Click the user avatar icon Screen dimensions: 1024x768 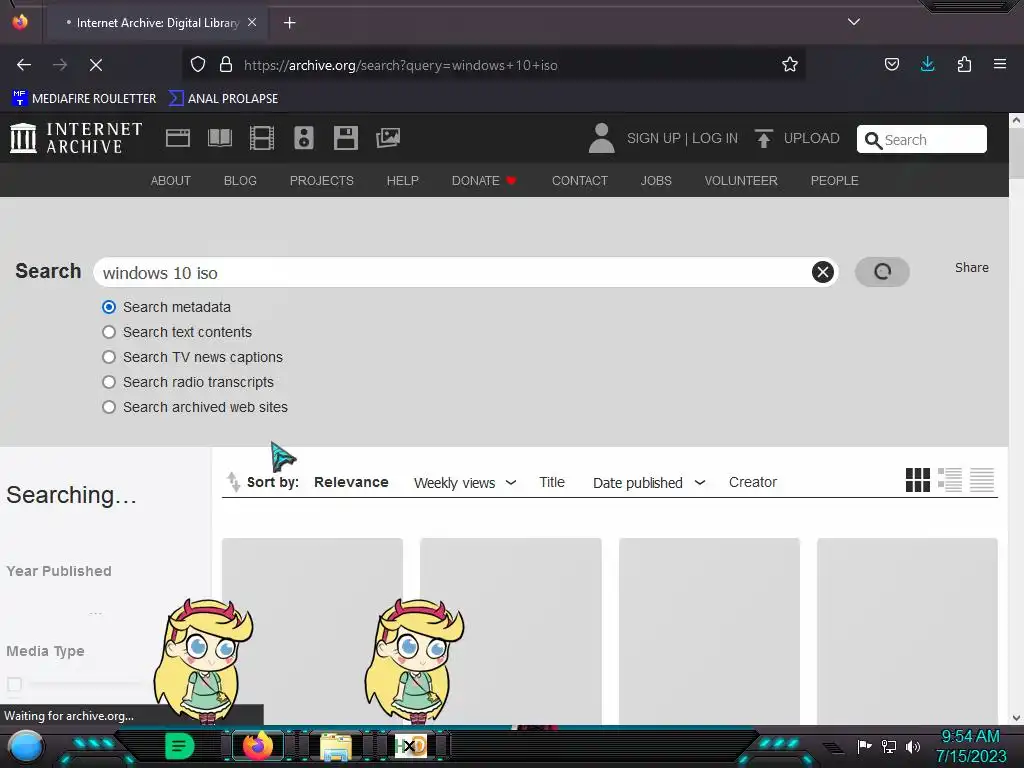tap(601, 138)
